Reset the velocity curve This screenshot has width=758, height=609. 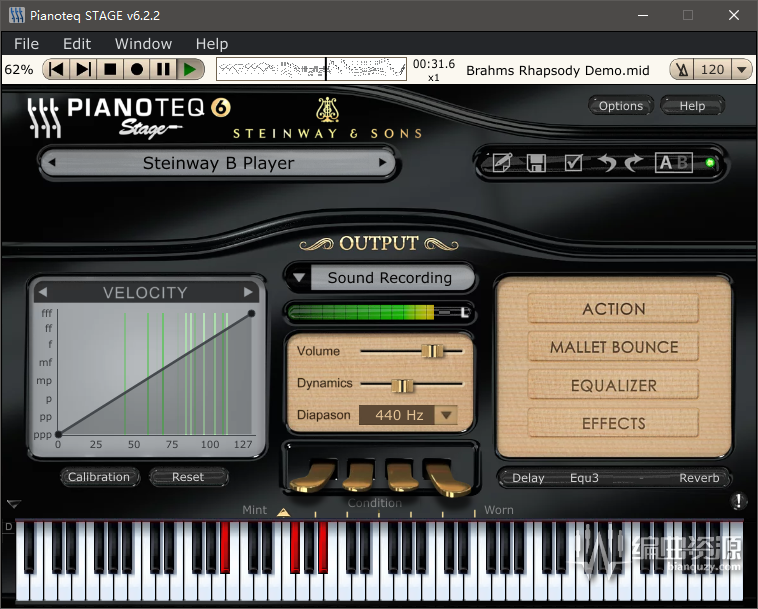click(x=188, y=477)
